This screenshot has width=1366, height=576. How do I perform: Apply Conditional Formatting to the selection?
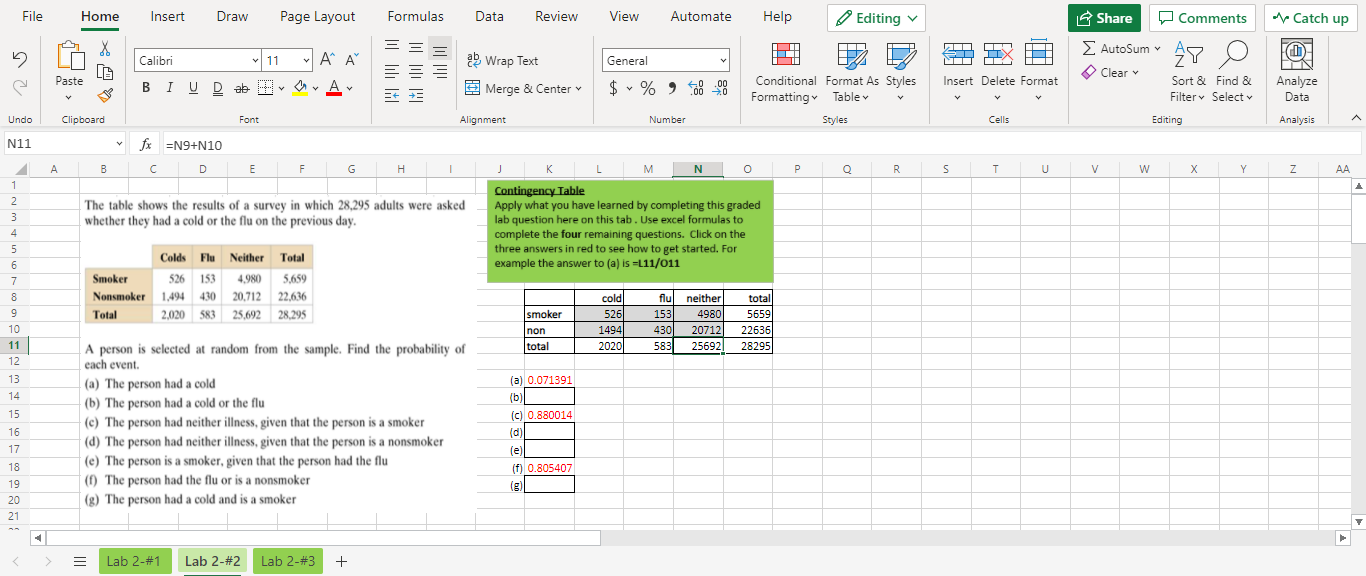(785, 72)
